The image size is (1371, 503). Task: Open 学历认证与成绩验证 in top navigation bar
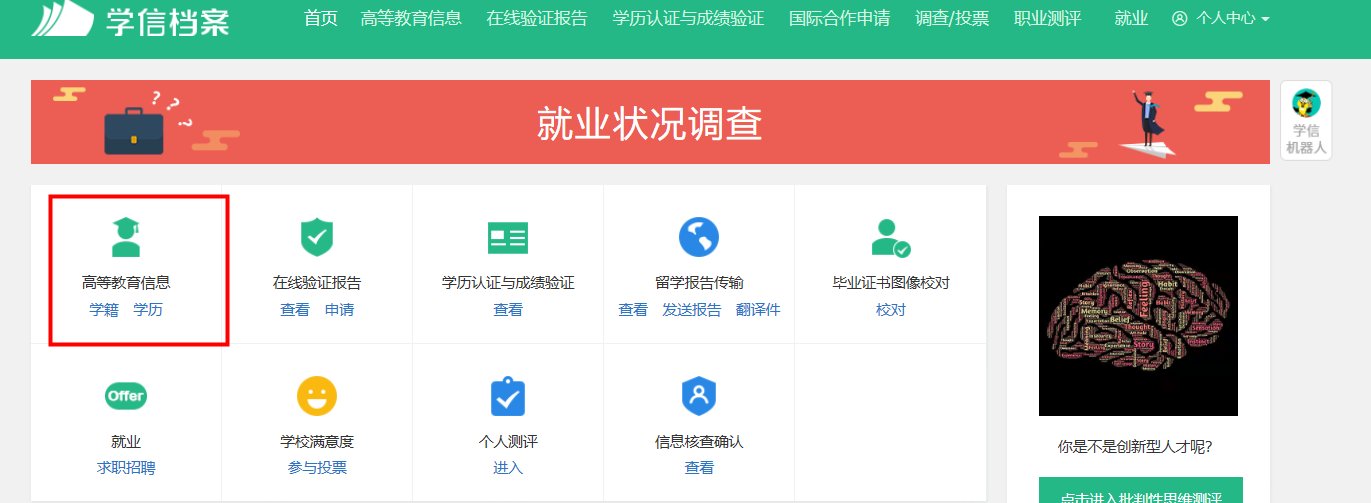click(x=688, y=18)
